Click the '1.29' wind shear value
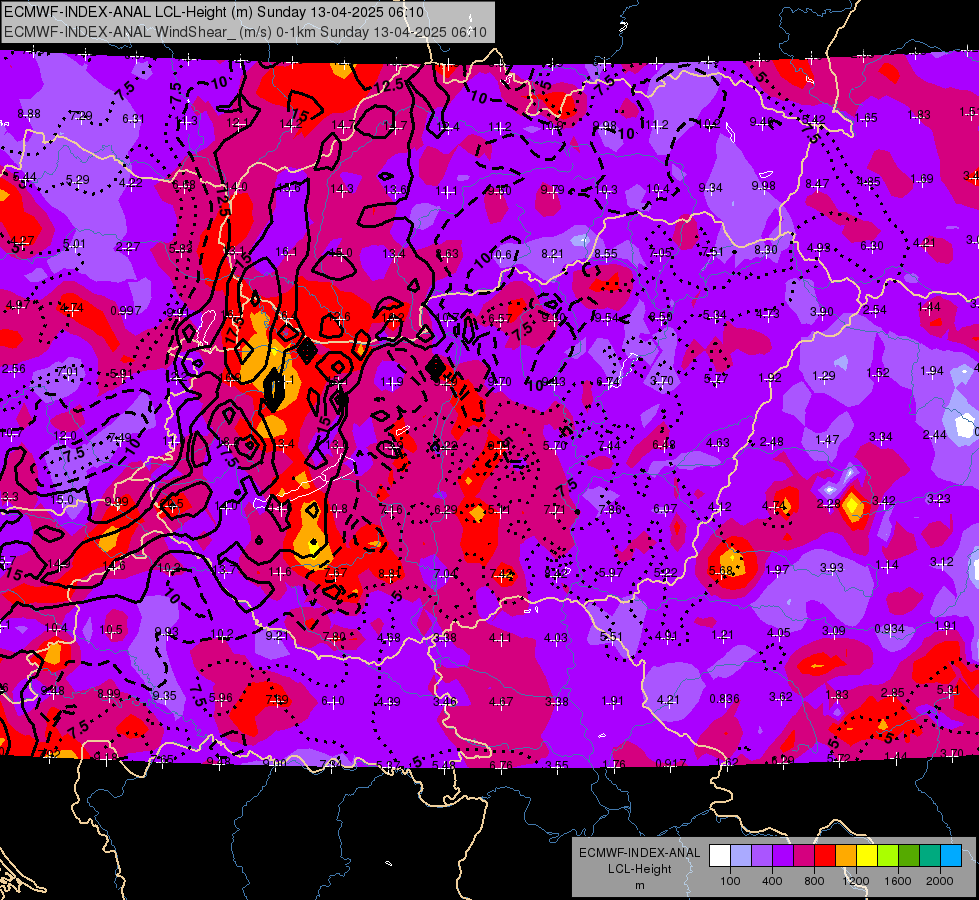This screenshot has width=979, height=900. [824, 375]
